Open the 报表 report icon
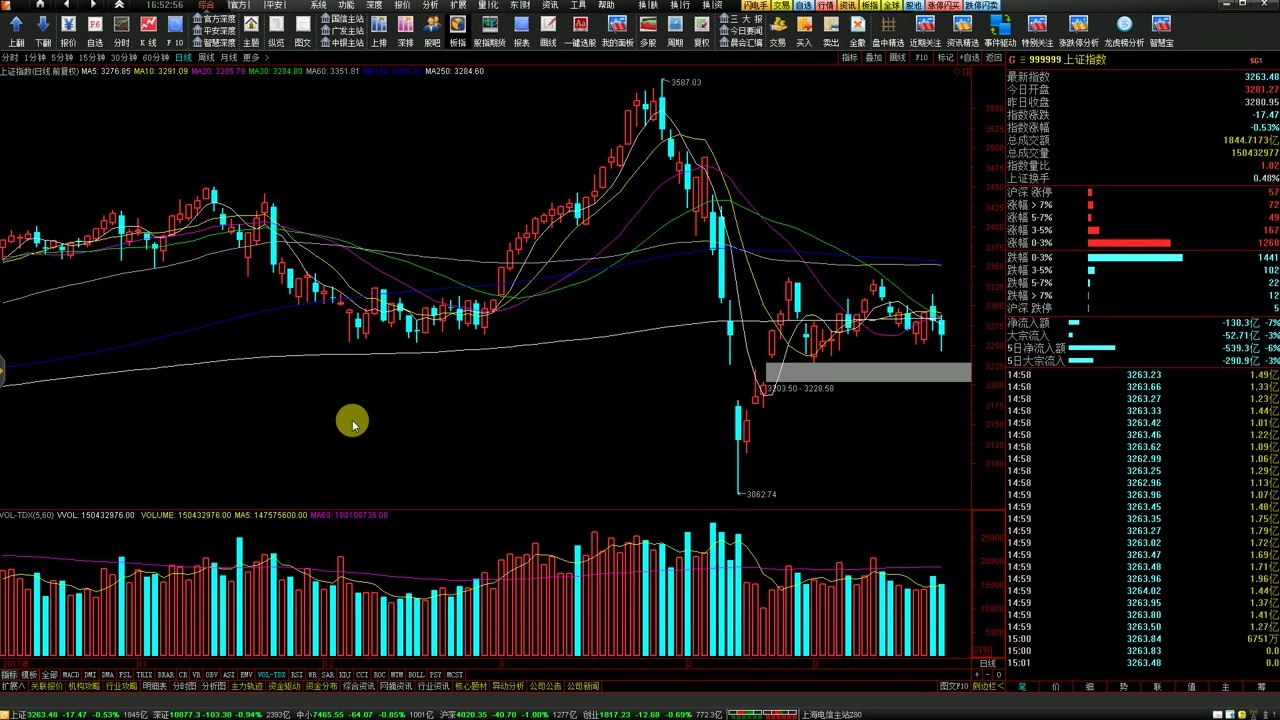 click(x=521, y=24)
